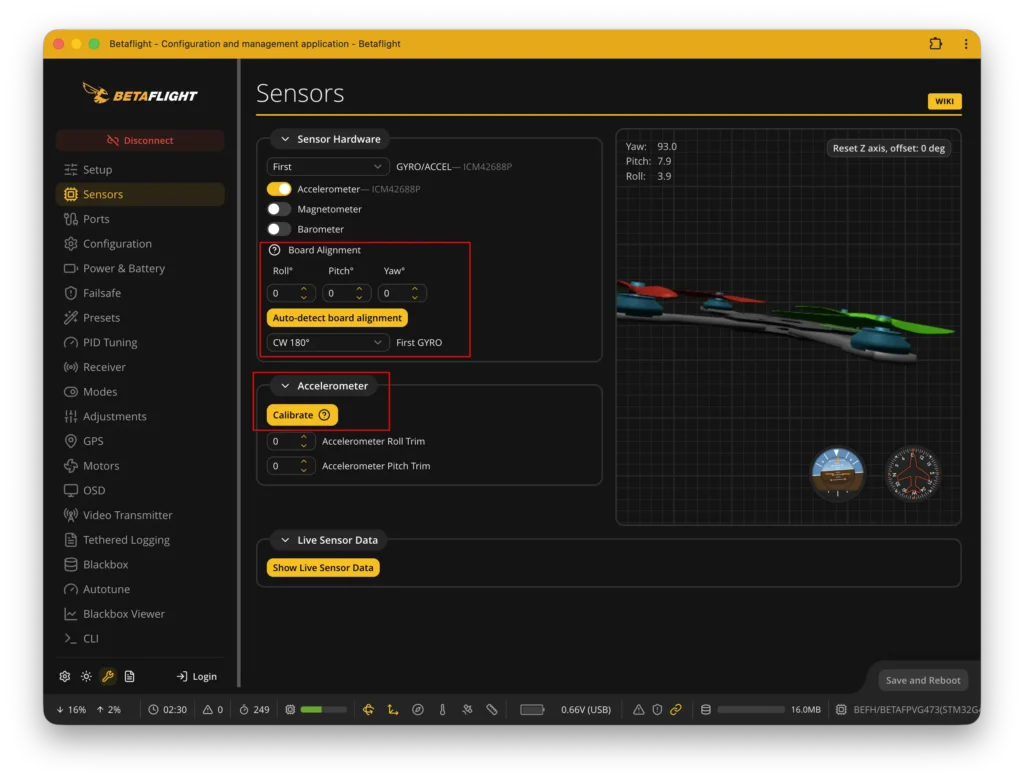Click the Disconnect button
The height and width of the screenshot is (782, 1024).
(140, 140)
